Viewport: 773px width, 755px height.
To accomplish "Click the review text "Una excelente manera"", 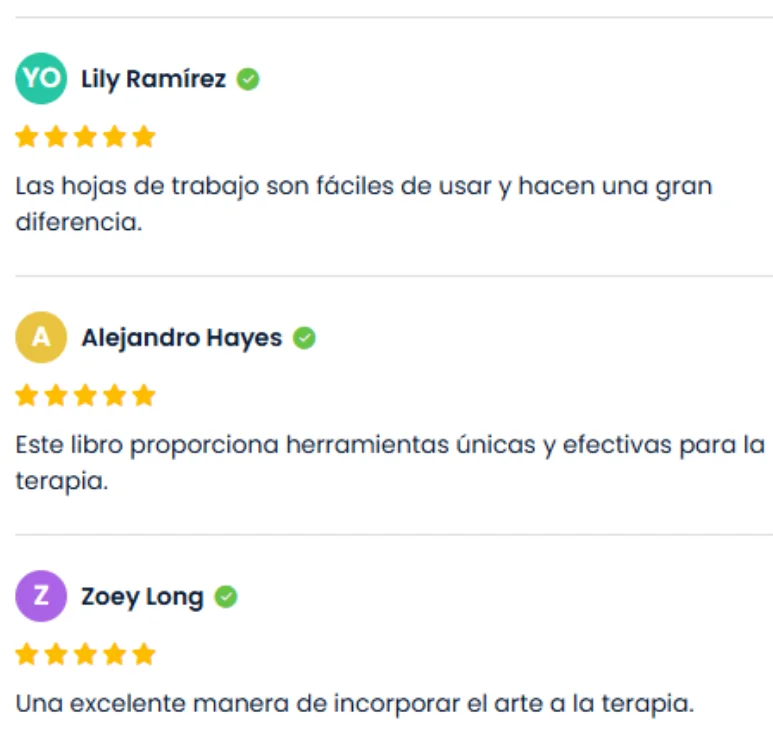I will tap(354, 703).
